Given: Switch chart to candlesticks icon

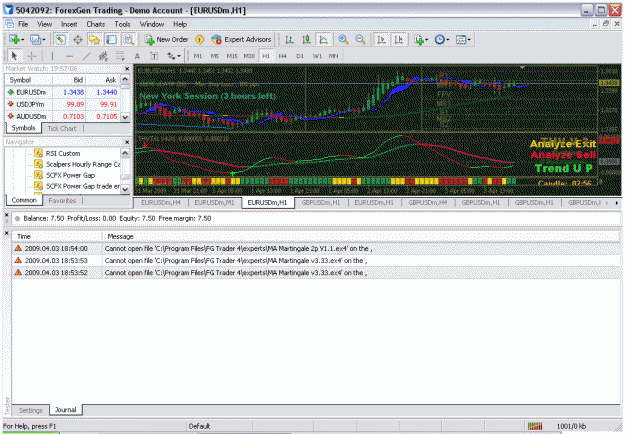Looking at the screenshot, I should click(x=307, y=39).
